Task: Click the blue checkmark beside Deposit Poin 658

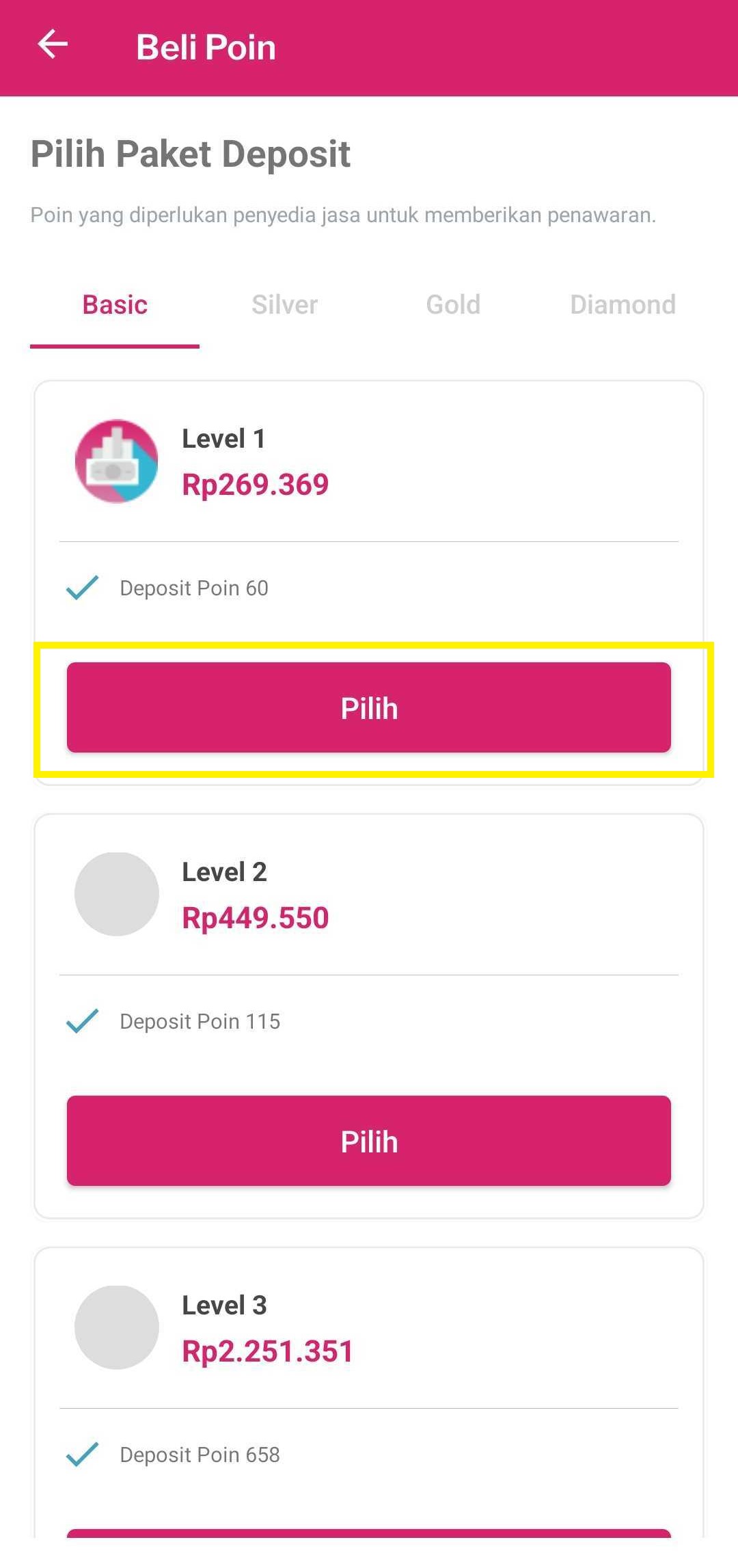Action: pyautogui.click(x=82, y=1454)
